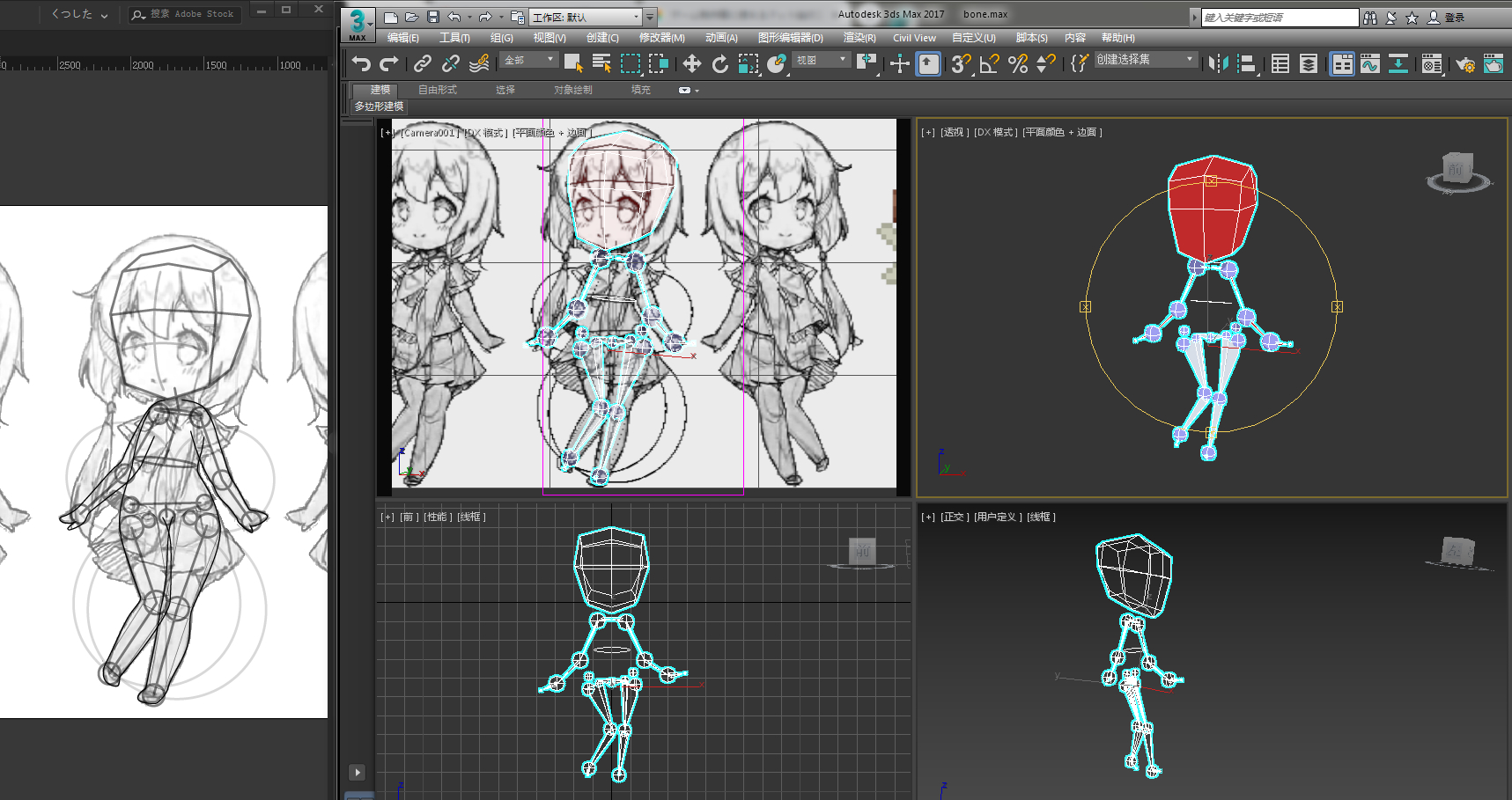Activate the Select and Scale tool

749,63
